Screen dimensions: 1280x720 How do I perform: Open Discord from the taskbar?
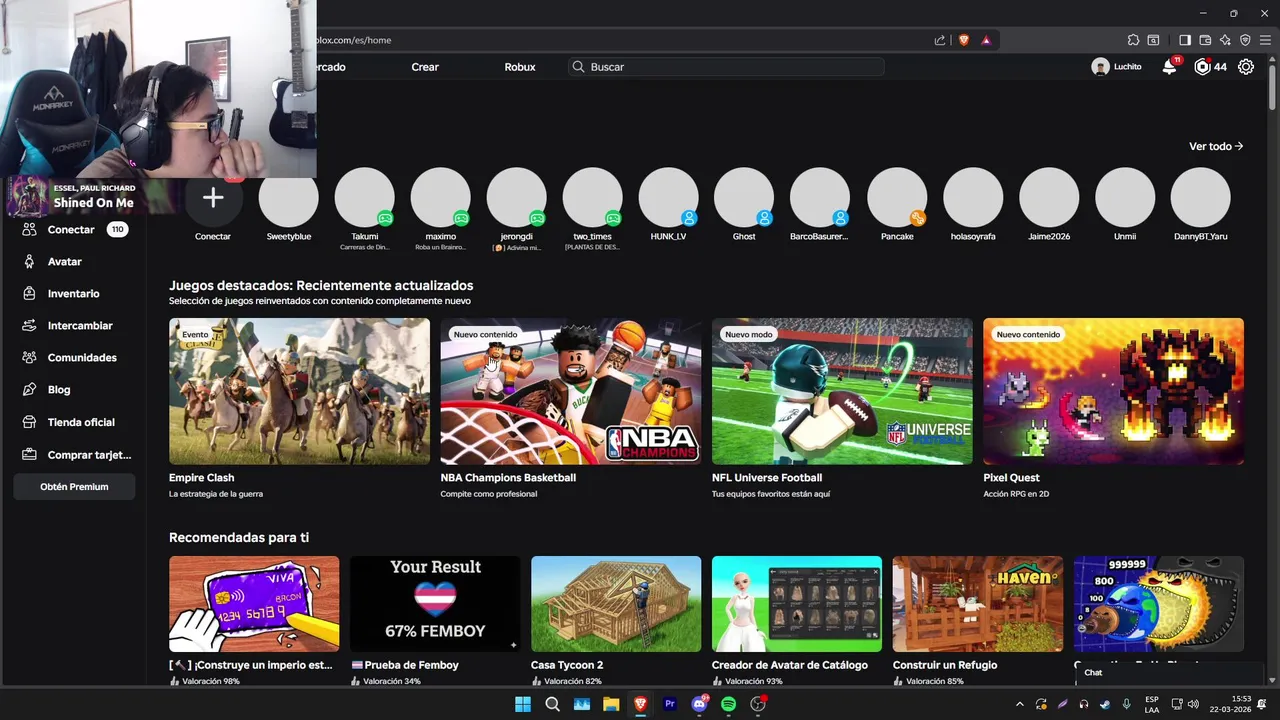(699, 704)
